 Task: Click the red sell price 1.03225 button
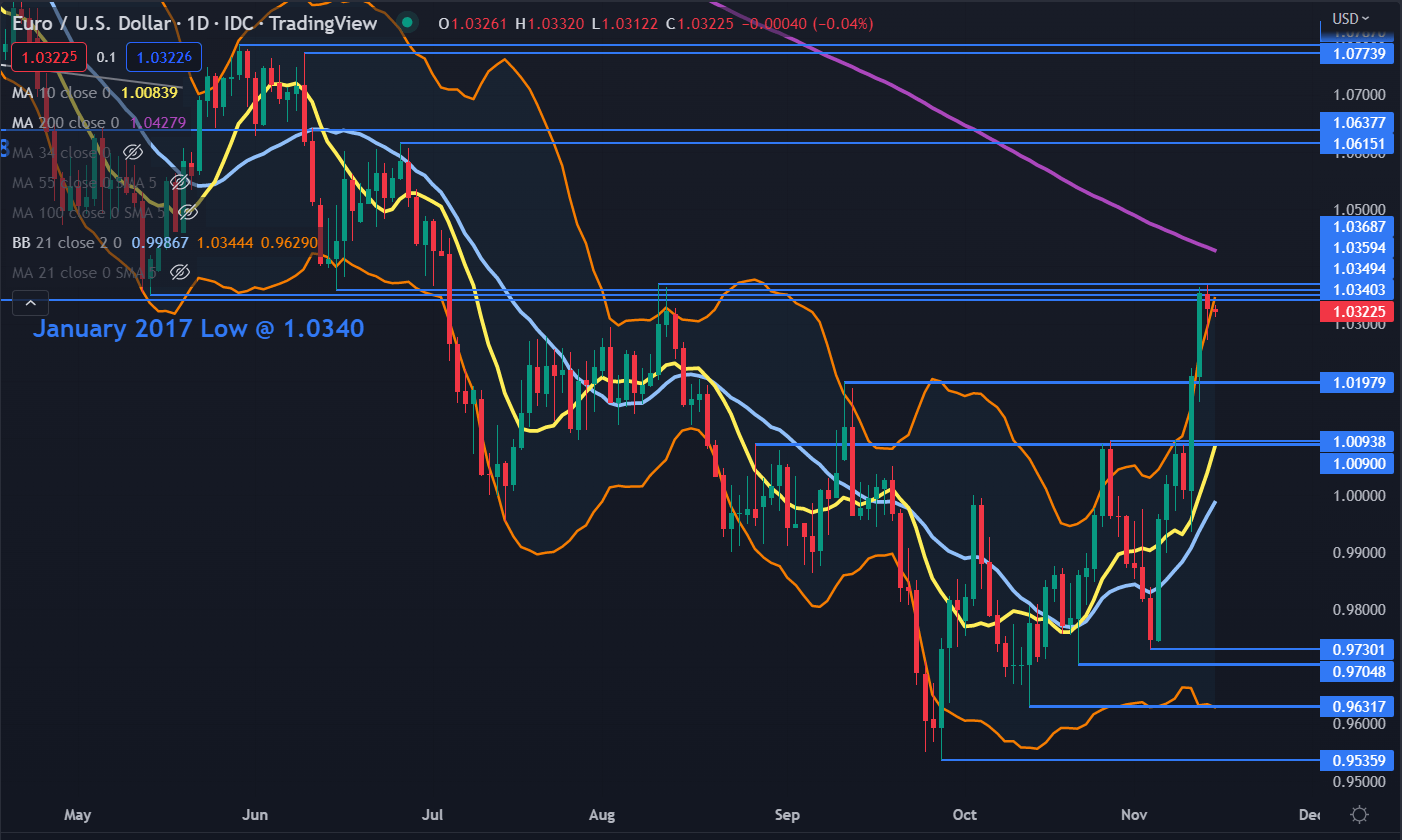coord(49,58)
